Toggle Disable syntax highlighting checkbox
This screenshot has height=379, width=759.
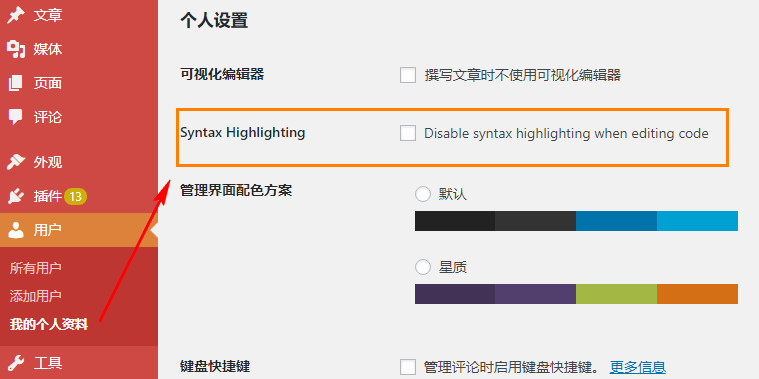point(408,133)
